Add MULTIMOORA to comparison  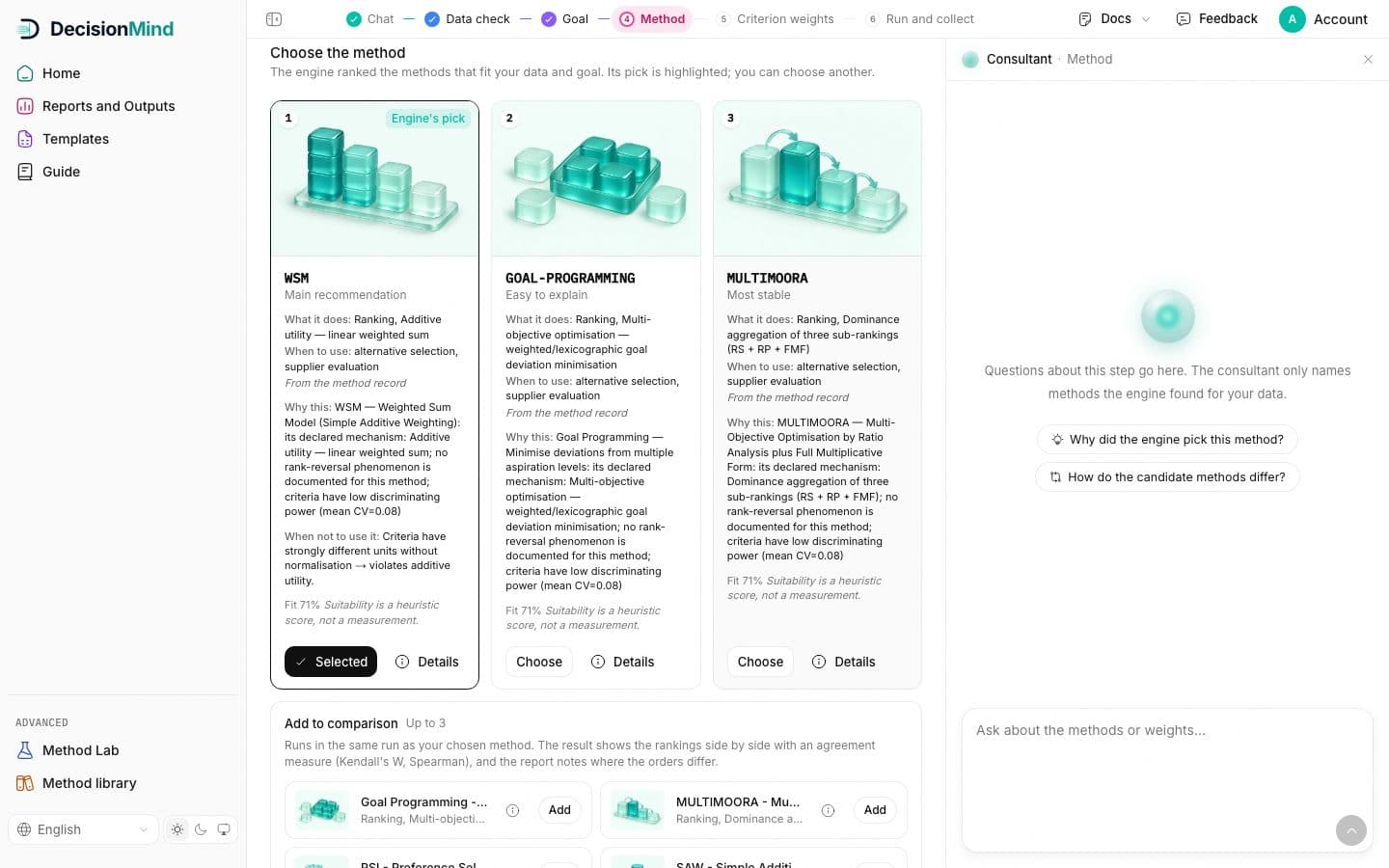click(x=875, y=810)
